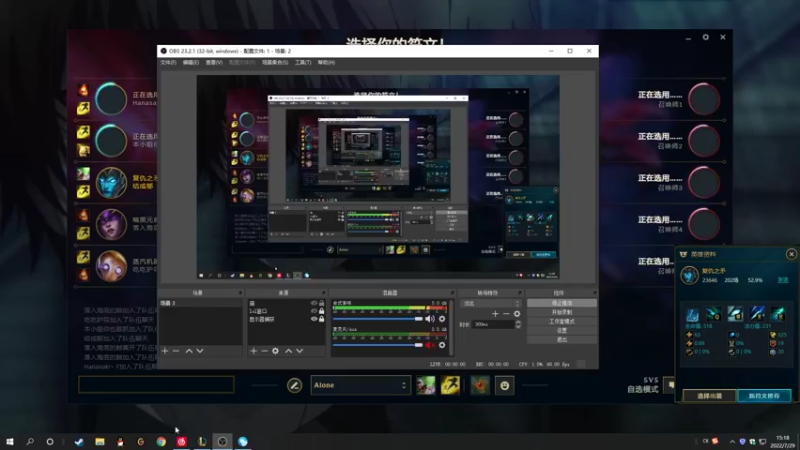Screen dimensions: 800x450
Task: Open the scene transition type dropdown
Action: (491, 303)
